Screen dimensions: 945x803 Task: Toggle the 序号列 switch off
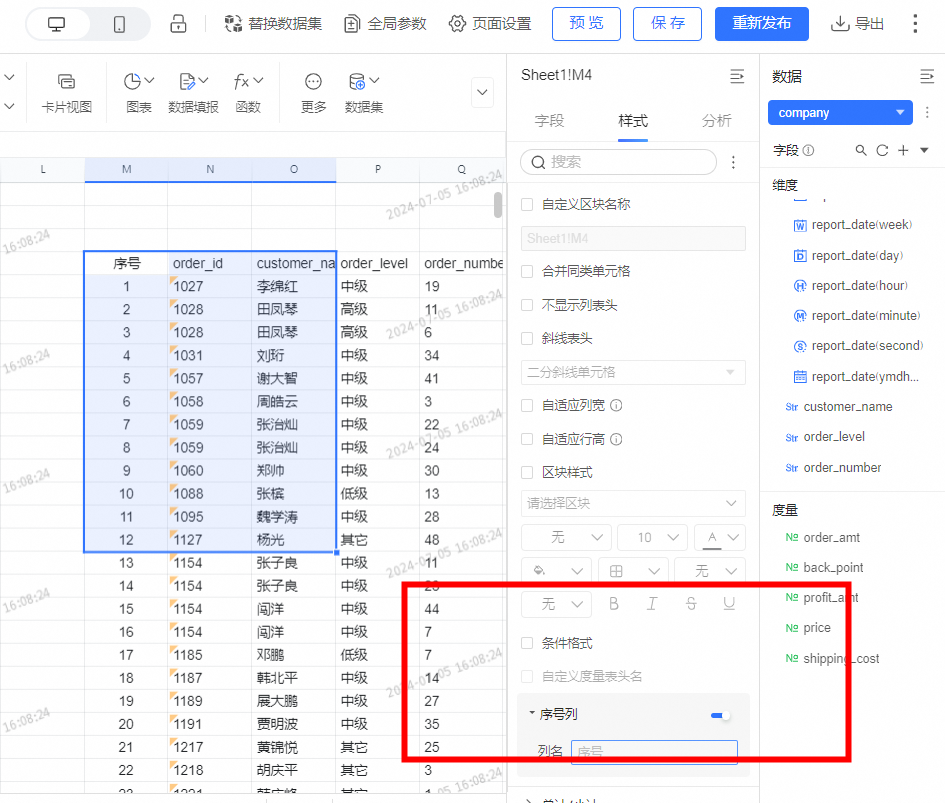click(720, 715)
